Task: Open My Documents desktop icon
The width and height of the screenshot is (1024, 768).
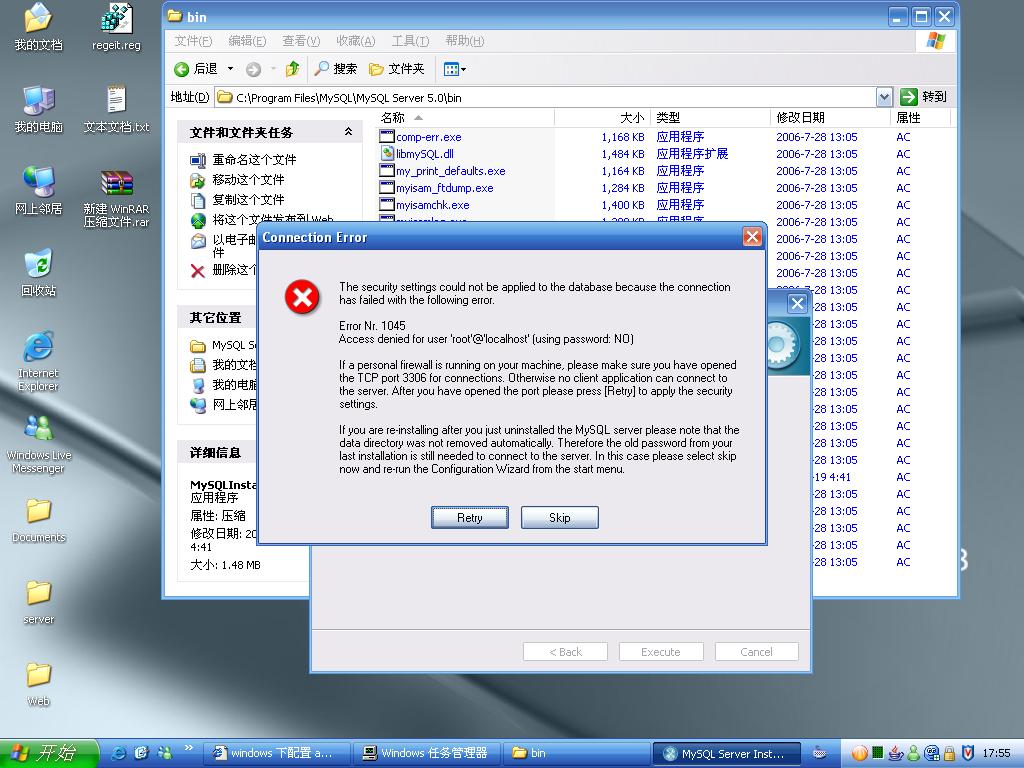Action: click(39, 27)
